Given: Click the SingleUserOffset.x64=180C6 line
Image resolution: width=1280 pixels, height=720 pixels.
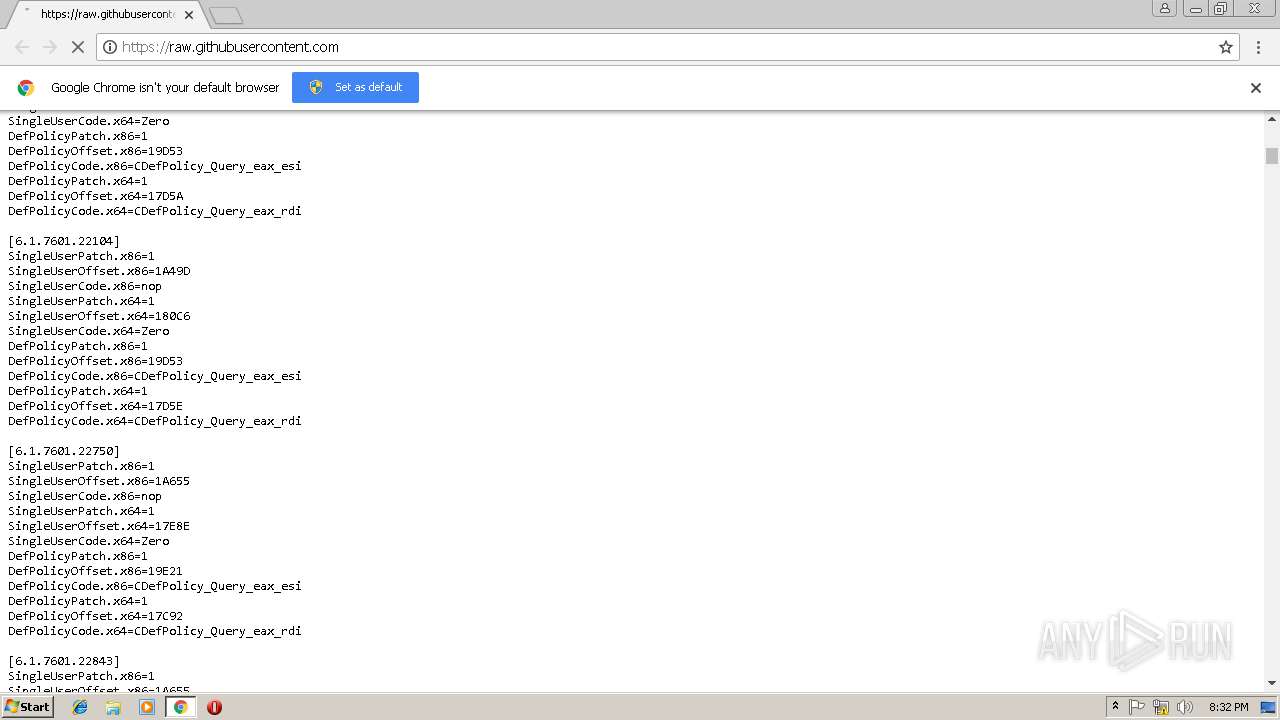Looking at the screenshot, I should click(x=99, y=316).
